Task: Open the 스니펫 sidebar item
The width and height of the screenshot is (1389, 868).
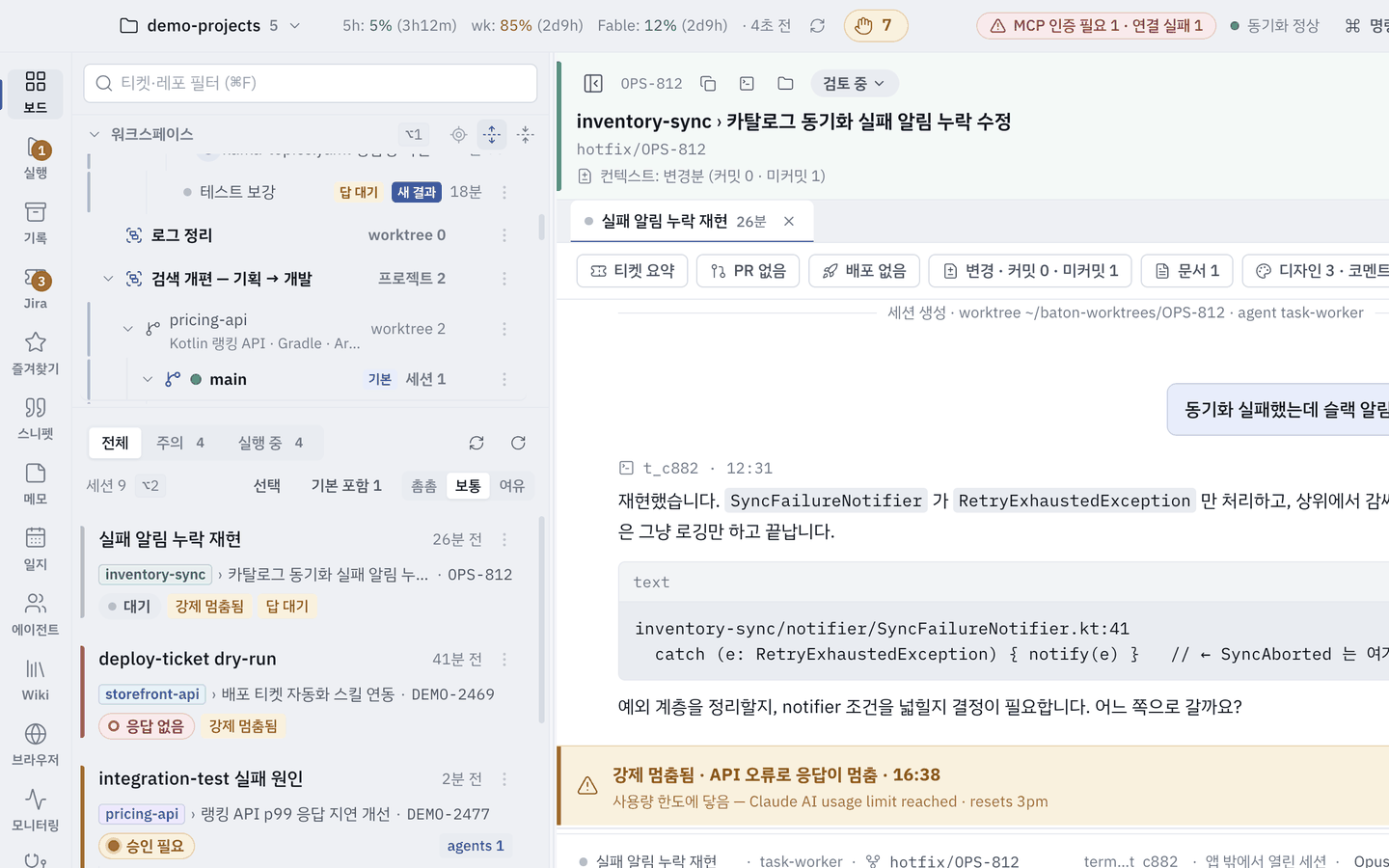Action: pos(35,420)
